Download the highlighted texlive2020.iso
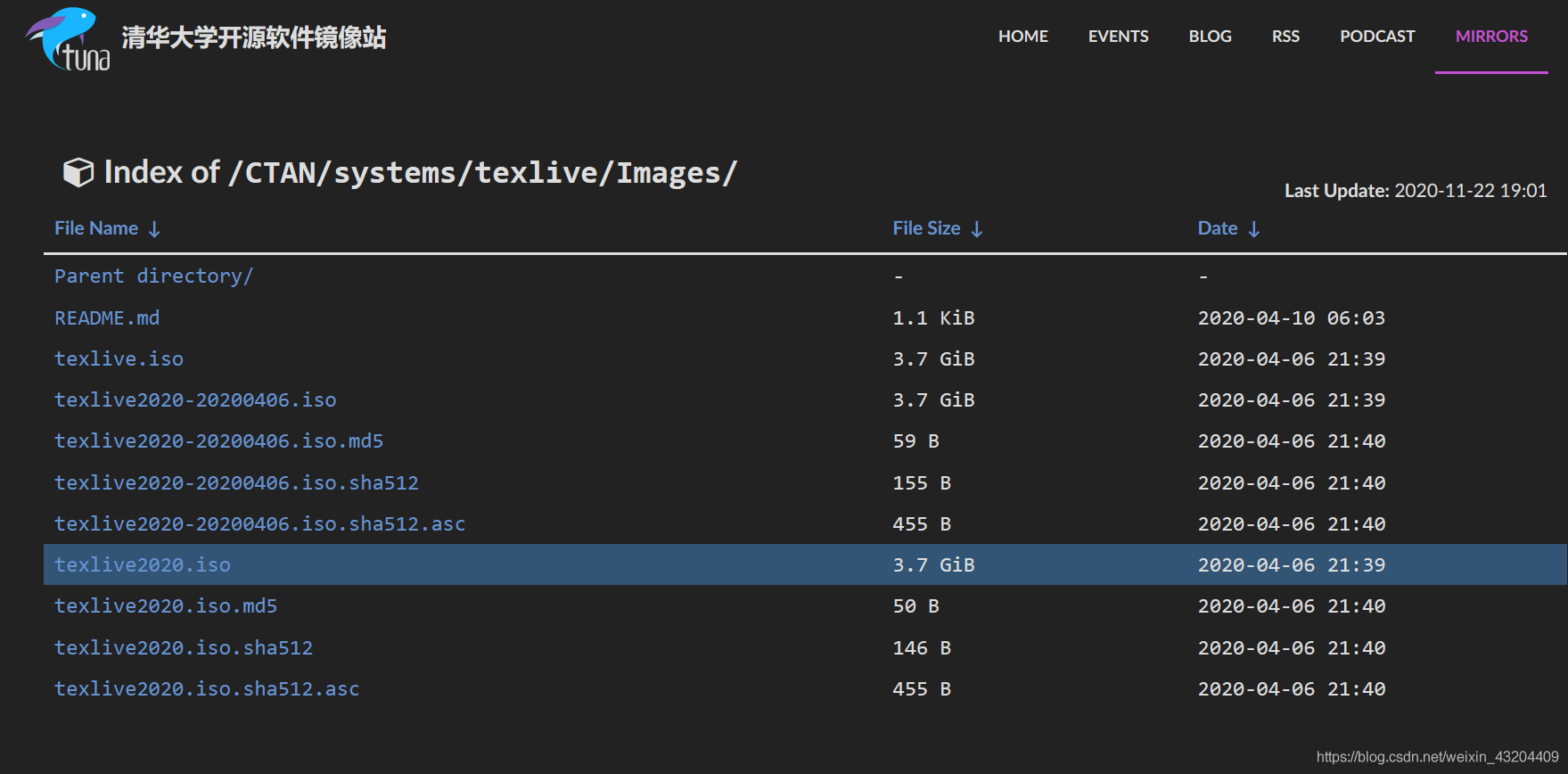Screen dimensions: 1568x774 [x=143, y=565]
